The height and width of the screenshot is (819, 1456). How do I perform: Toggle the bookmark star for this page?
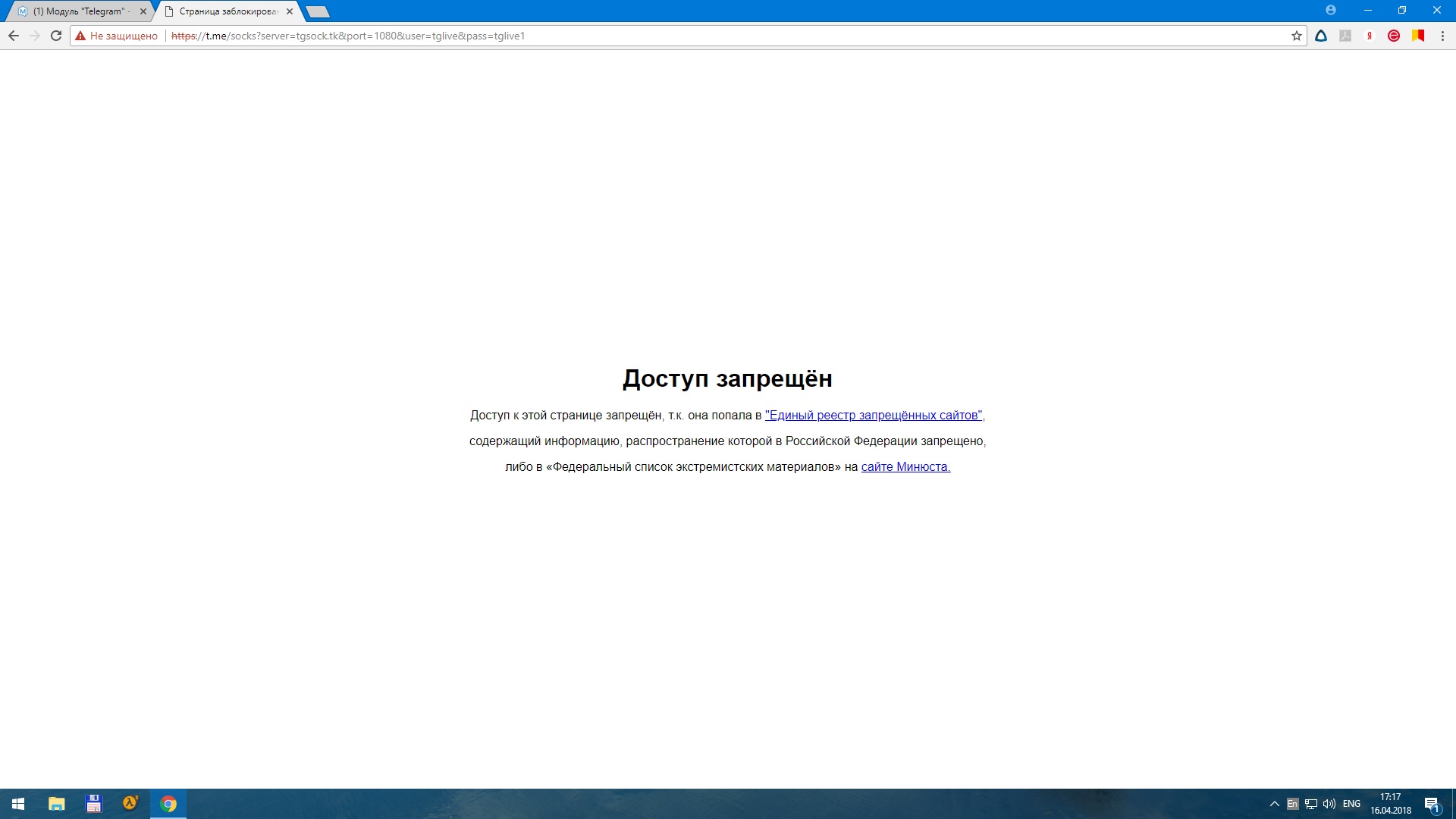1296,35
